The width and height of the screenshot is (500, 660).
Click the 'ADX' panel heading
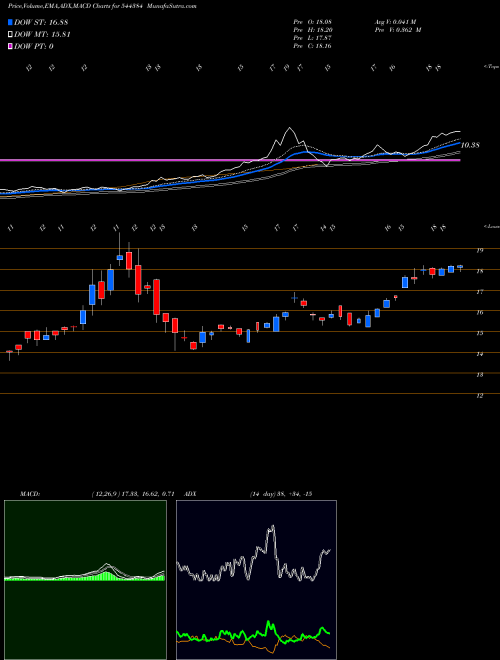pyautogui.click(x=191, y=494)
